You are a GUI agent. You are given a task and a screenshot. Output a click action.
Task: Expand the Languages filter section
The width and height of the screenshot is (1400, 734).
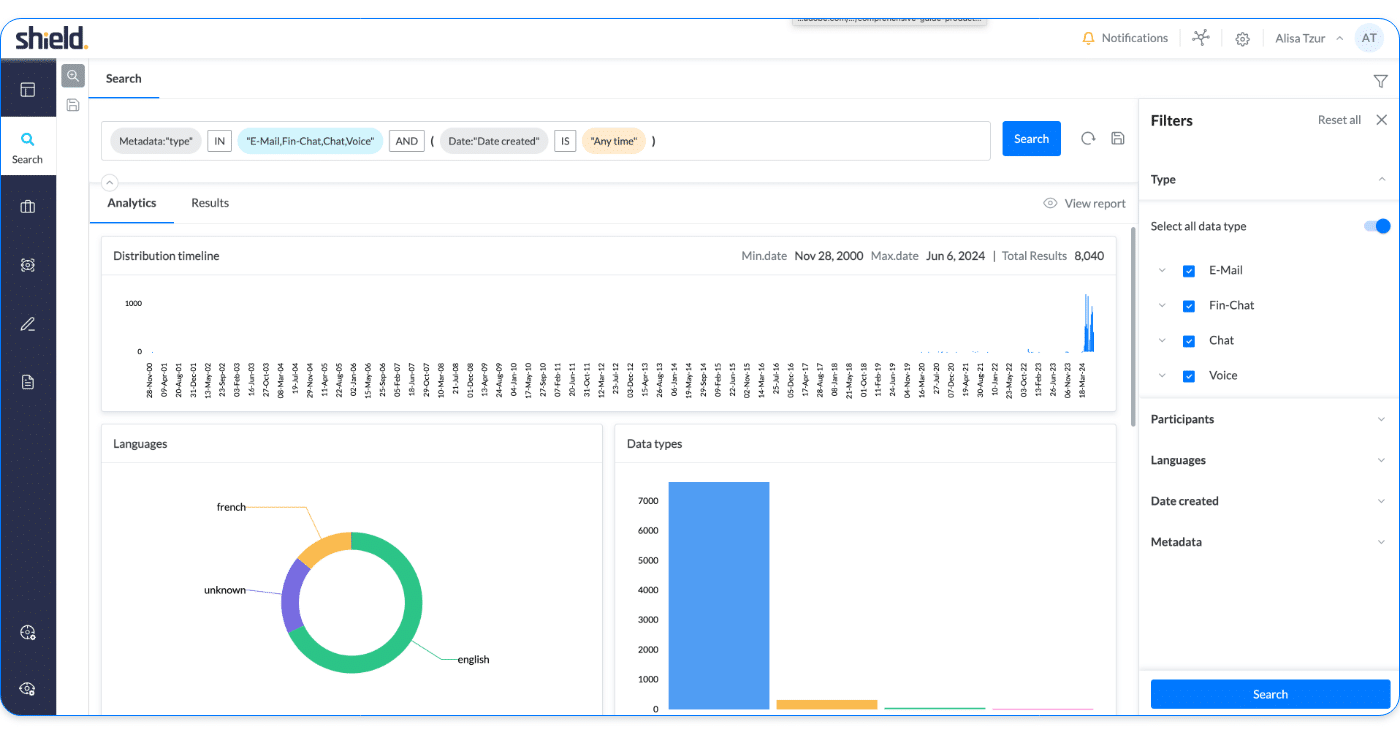pyautogui.click(x=1382, y=460)
